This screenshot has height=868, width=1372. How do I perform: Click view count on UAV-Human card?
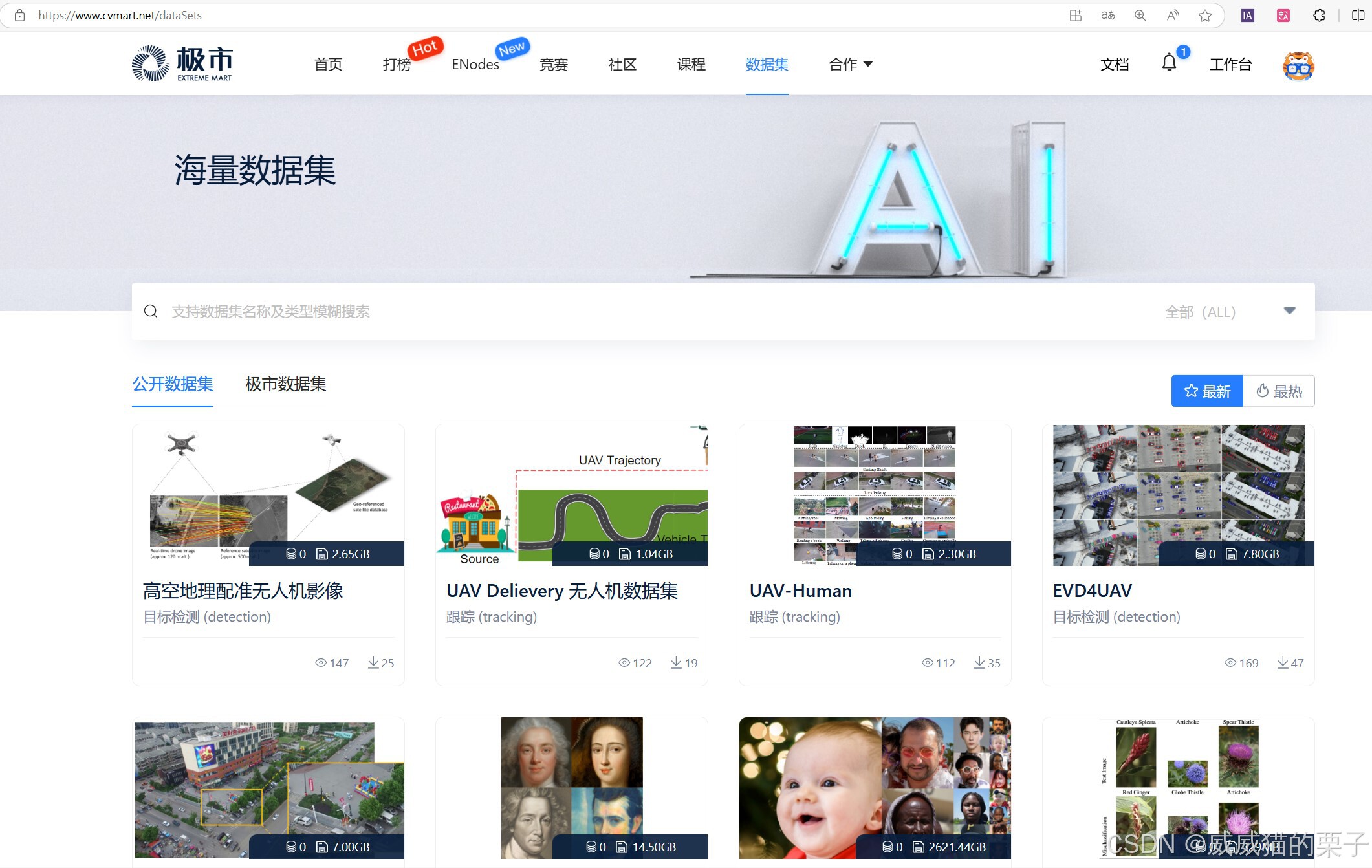939,663
